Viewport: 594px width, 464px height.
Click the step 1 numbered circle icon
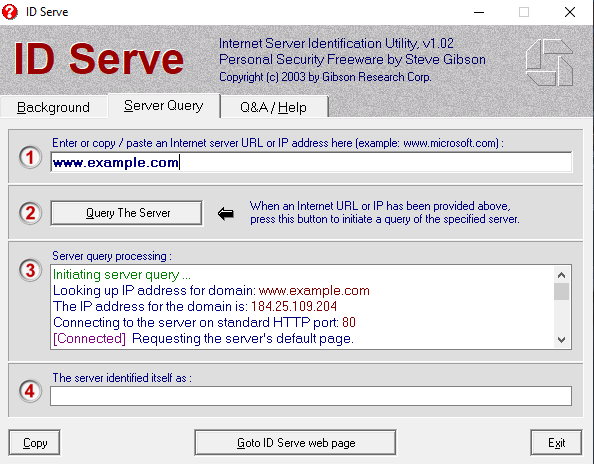click(x=30, y=157)
